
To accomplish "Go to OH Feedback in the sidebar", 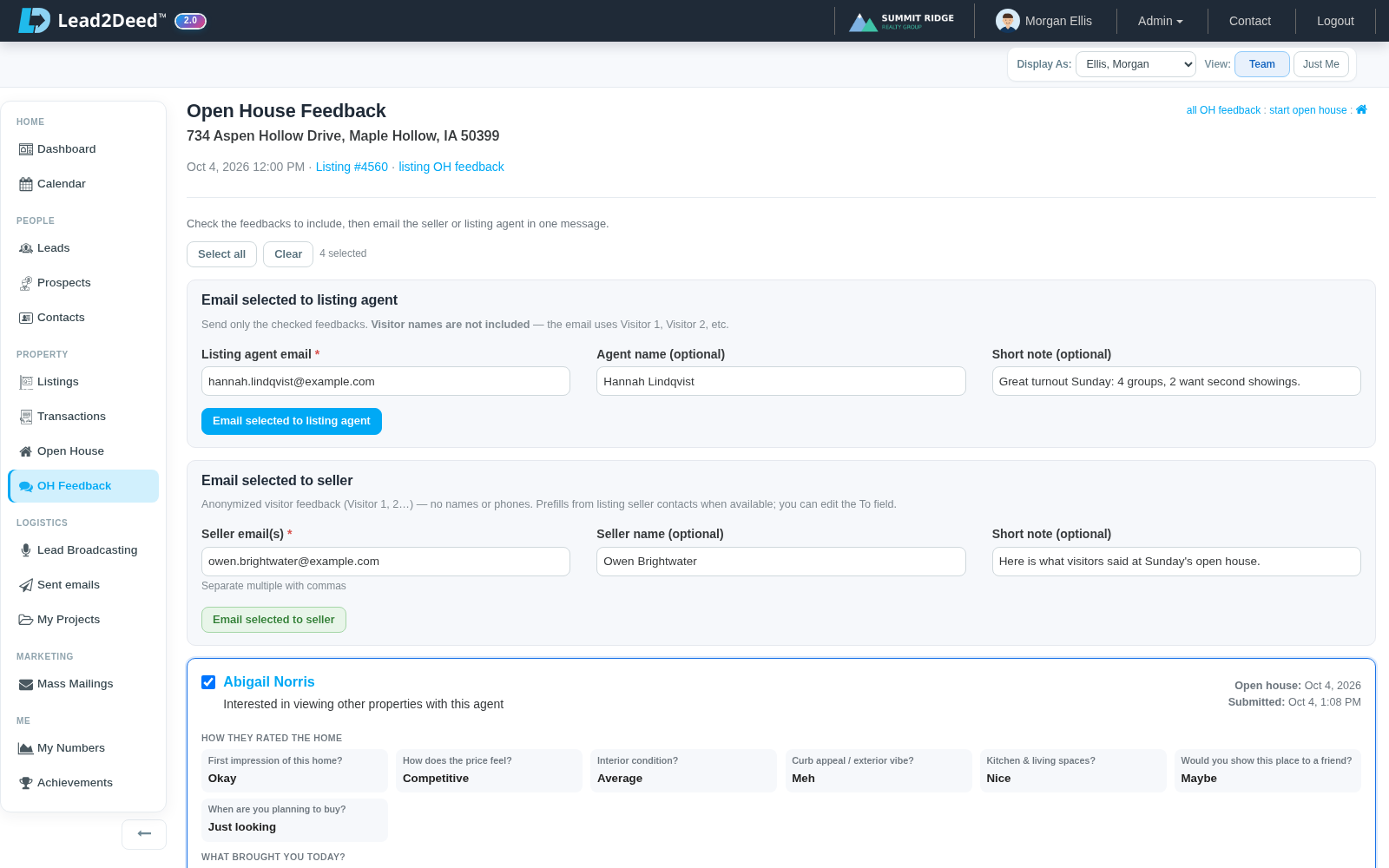I will click(83, 486).
